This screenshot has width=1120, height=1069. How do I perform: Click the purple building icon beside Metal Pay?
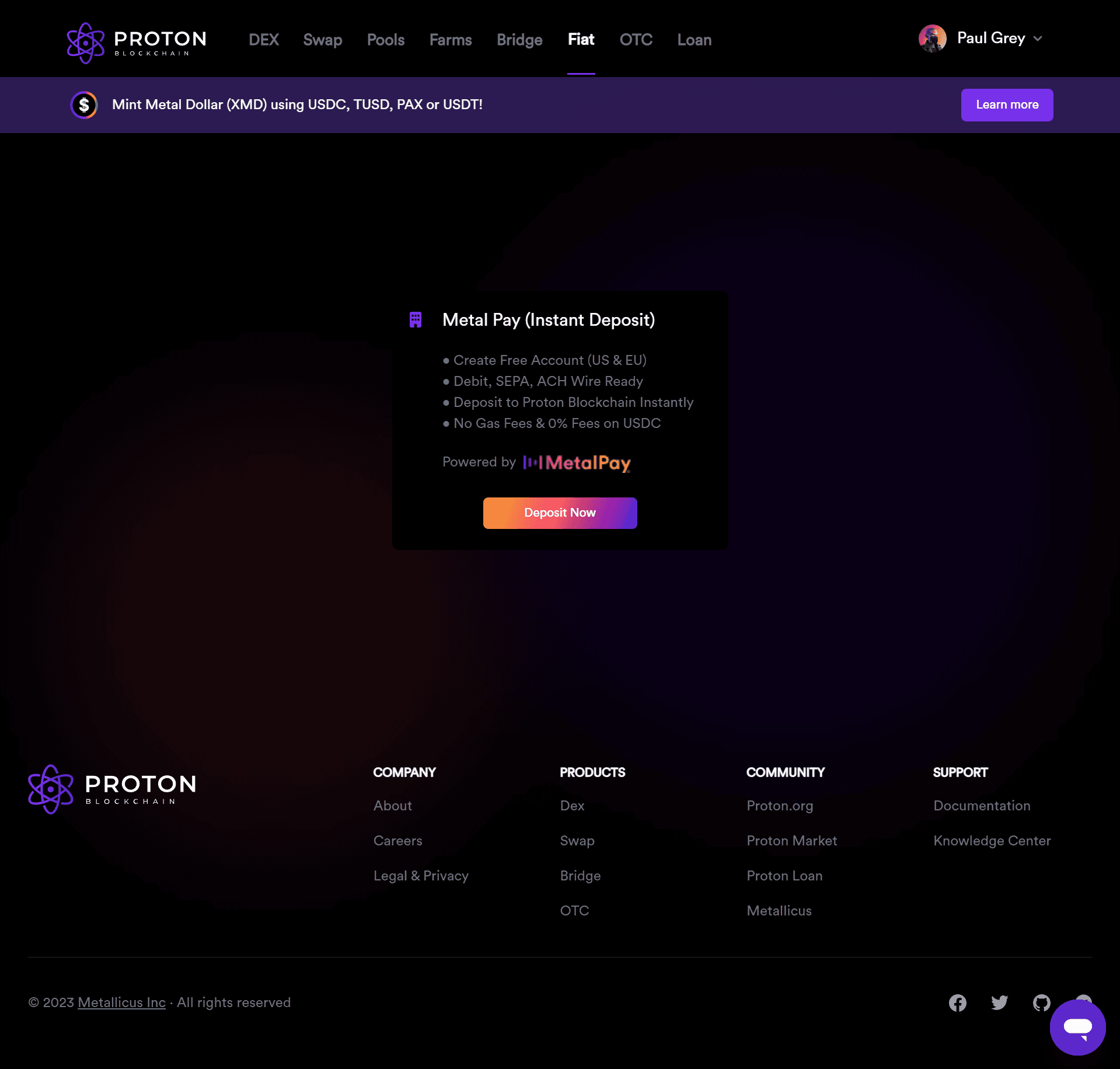click(x=416, y=320)
